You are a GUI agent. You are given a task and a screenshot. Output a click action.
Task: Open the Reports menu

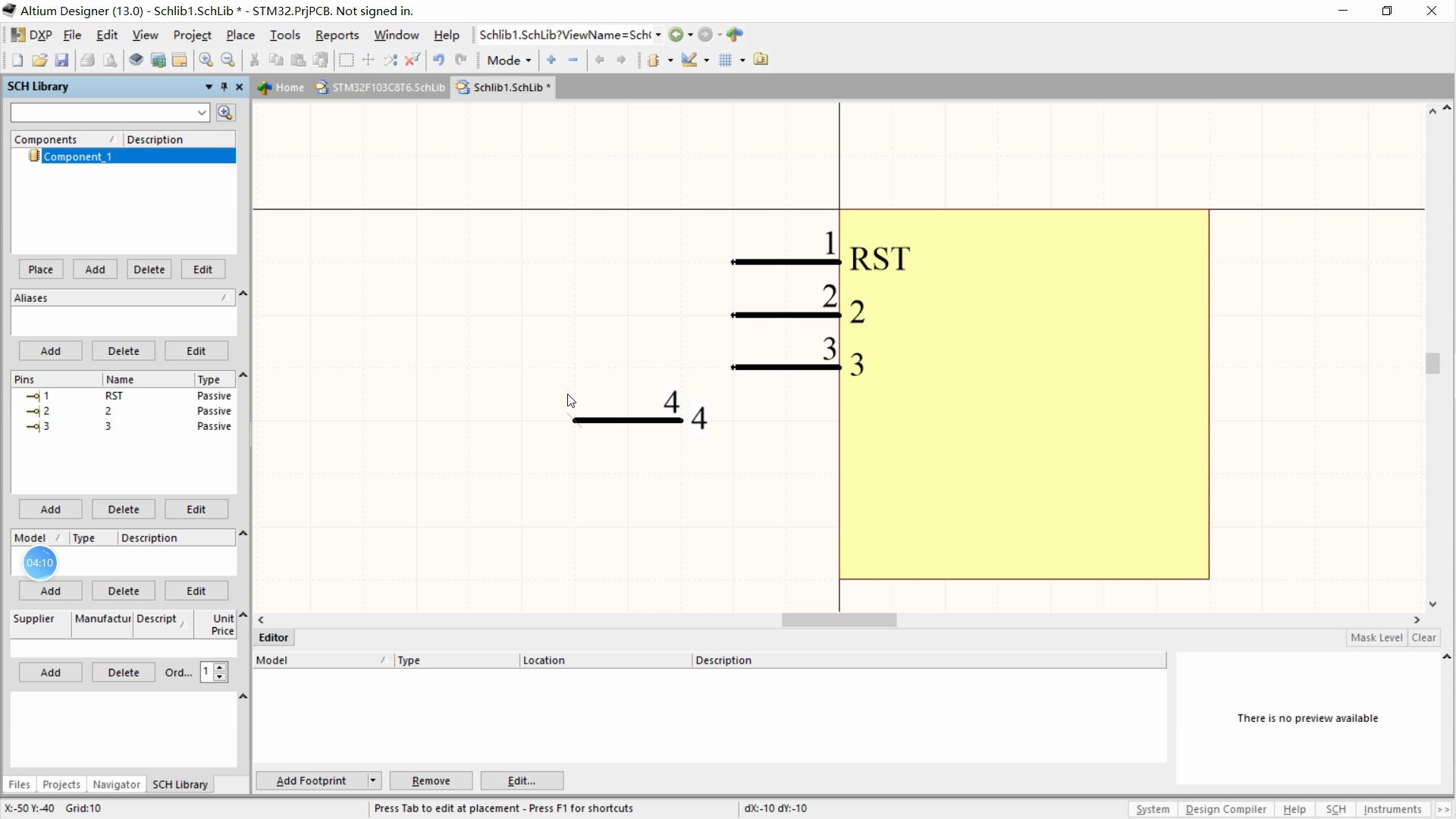336,34
